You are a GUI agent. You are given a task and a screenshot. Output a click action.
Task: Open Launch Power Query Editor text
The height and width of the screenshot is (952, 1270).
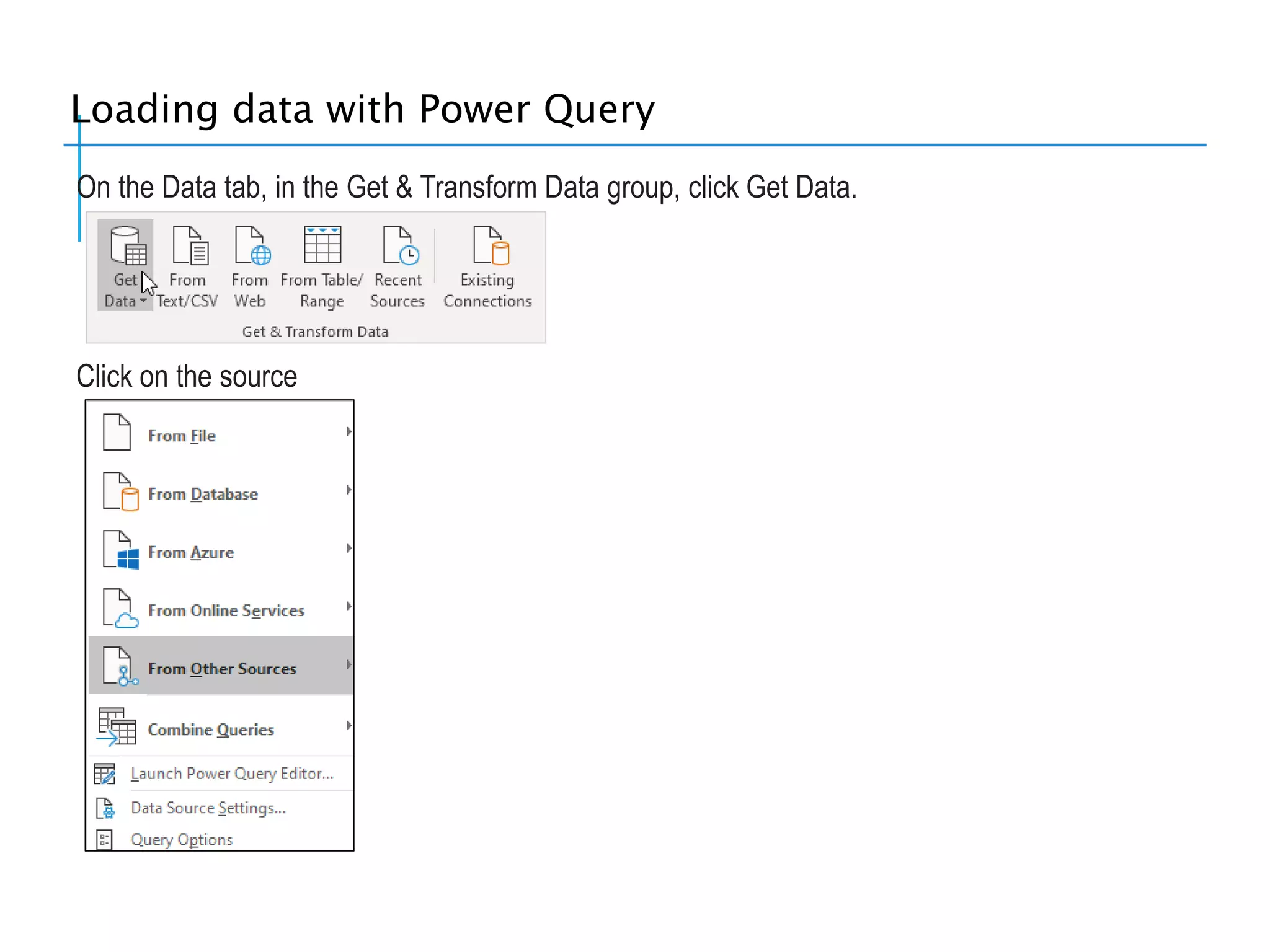click(232, 773)
